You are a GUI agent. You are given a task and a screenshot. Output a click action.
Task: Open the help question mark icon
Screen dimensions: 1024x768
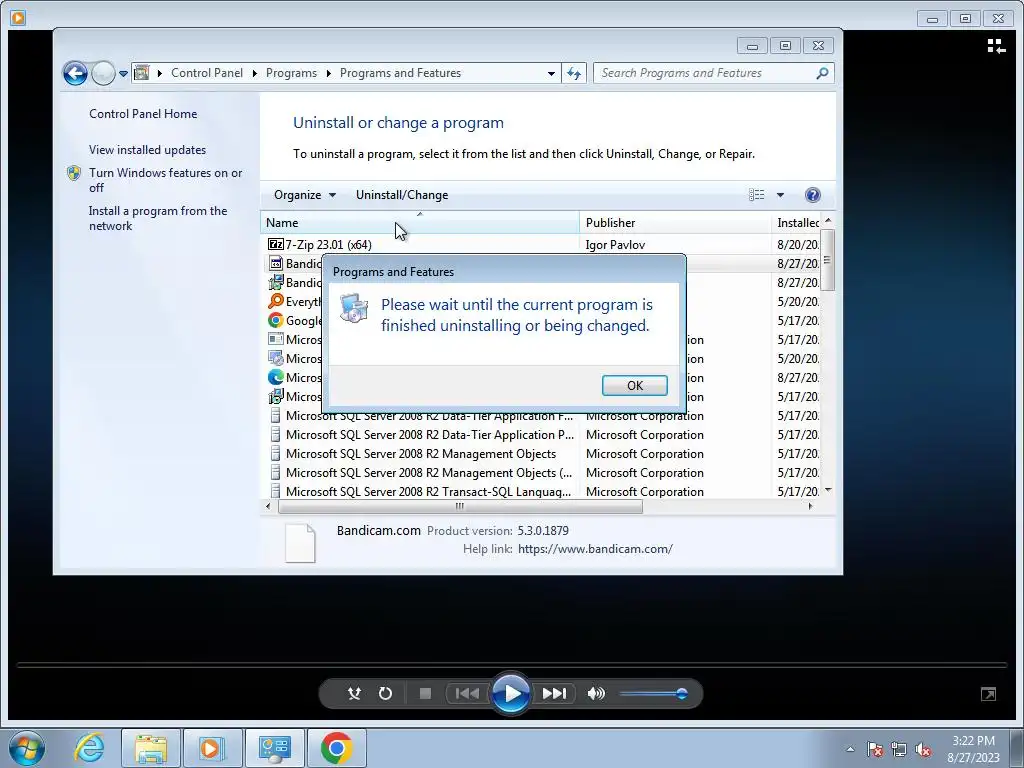[812, 195]
